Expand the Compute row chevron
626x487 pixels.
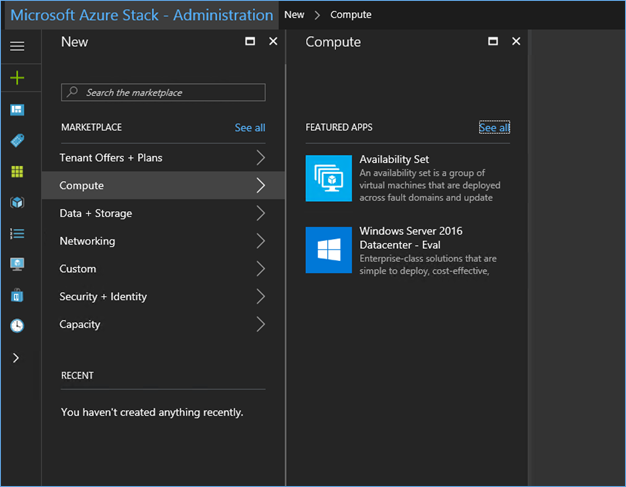pyautogui.click(x=261, y=186)
